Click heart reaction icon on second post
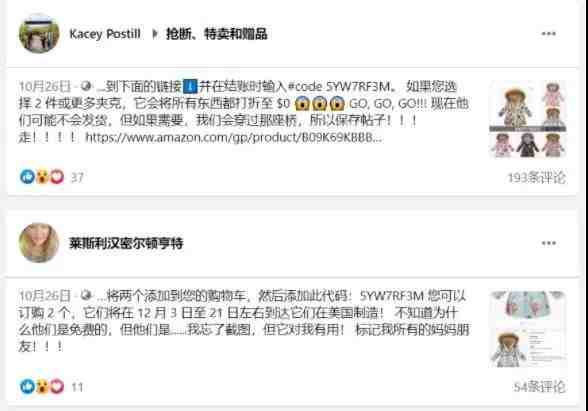 [x=57, y=386]
